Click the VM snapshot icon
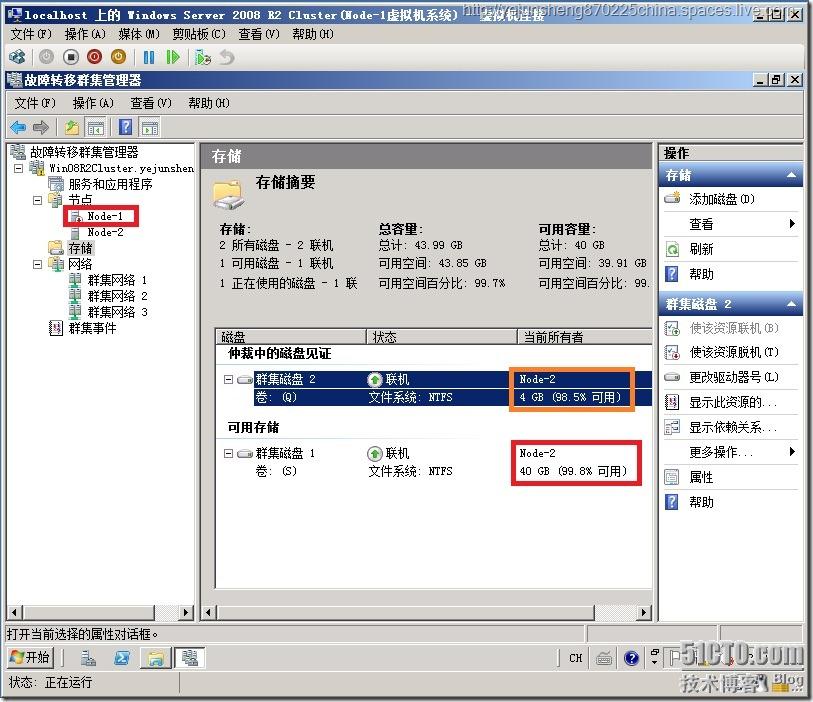The image size is (813, 702). 202,57
